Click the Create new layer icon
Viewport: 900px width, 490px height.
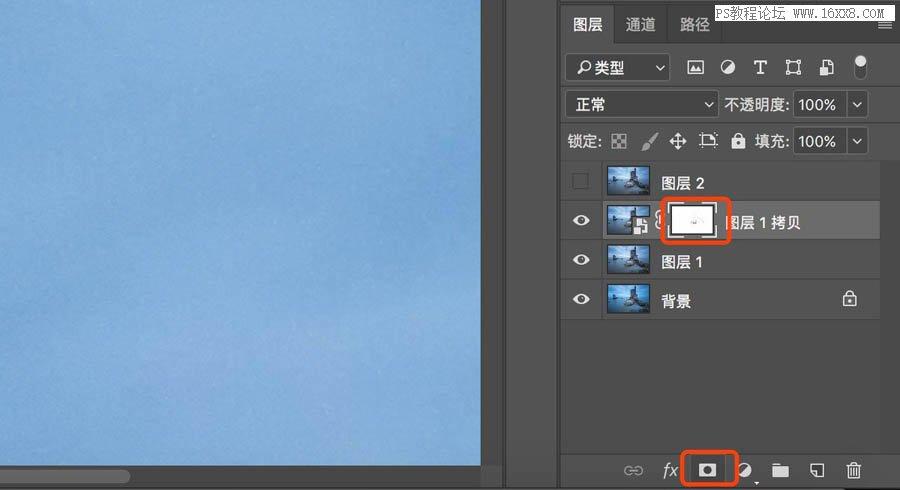click(817, 469)
